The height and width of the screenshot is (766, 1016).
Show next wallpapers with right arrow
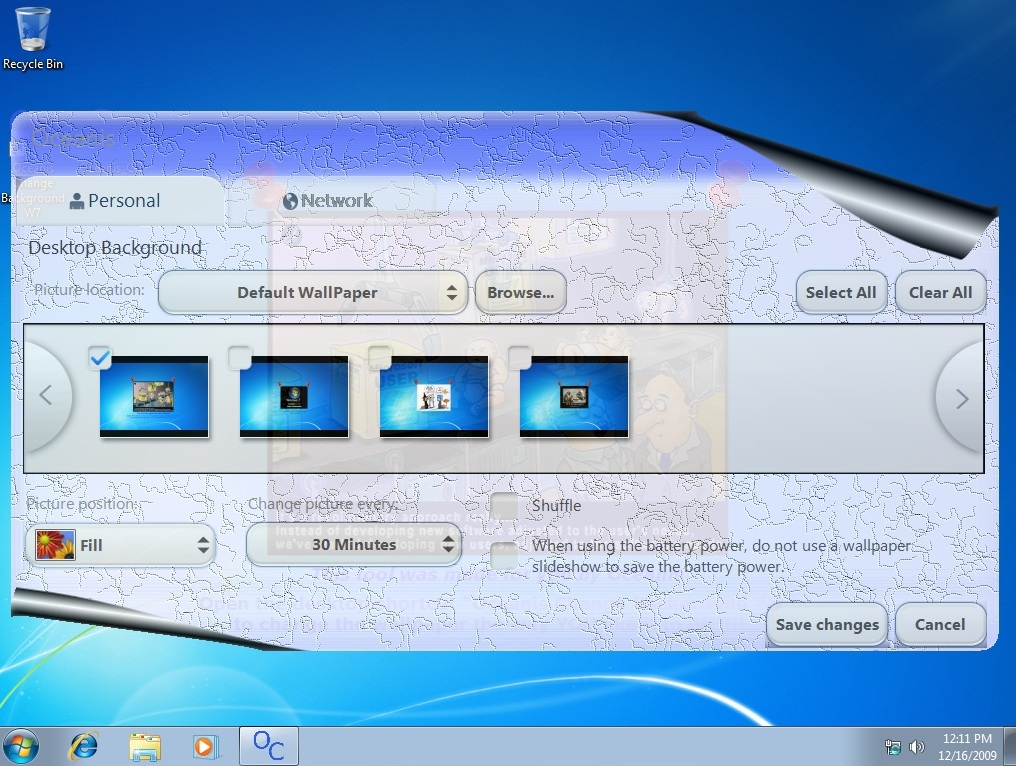pyautogui.click(x=962, y=399)
